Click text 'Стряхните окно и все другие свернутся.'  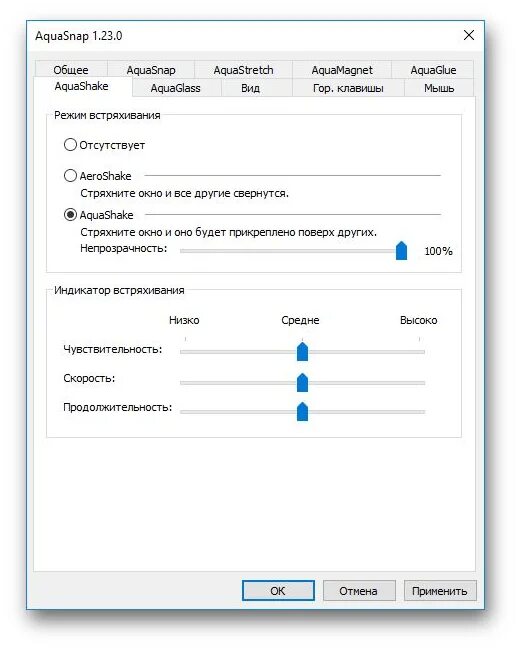click(x=184, y=193)
